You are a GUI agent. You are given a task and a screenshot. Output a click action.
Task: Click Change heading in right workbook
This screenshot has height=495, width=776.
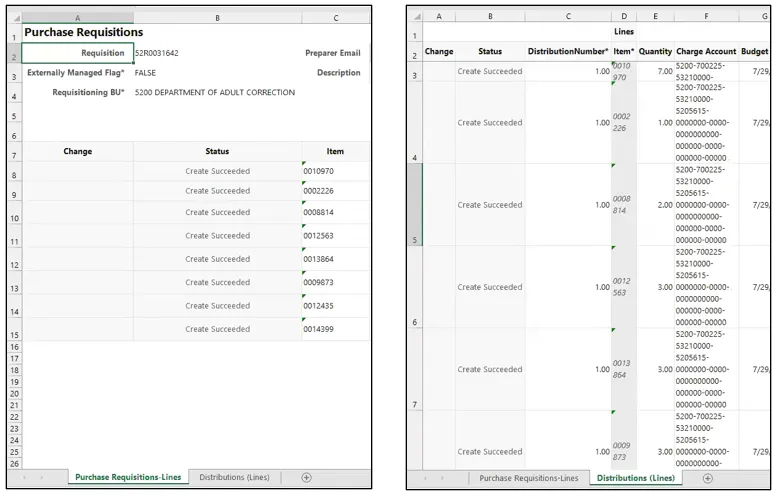439,51
